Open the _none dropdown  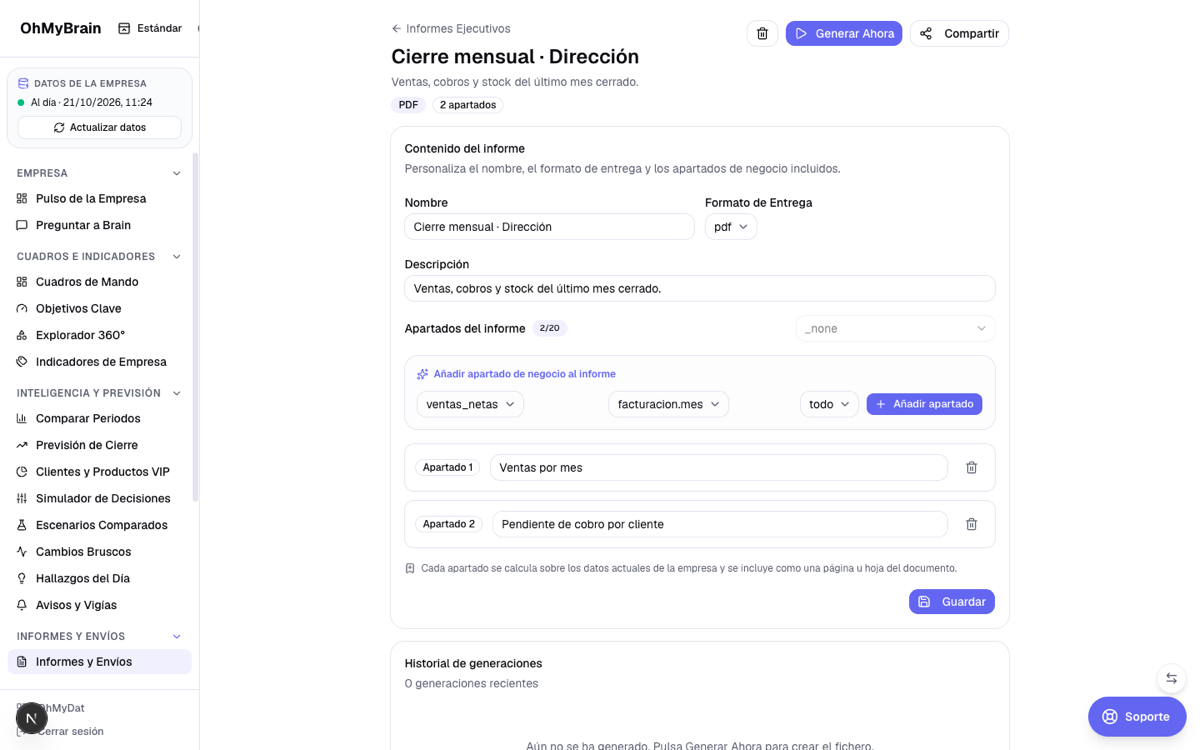(x=895, y=328)
